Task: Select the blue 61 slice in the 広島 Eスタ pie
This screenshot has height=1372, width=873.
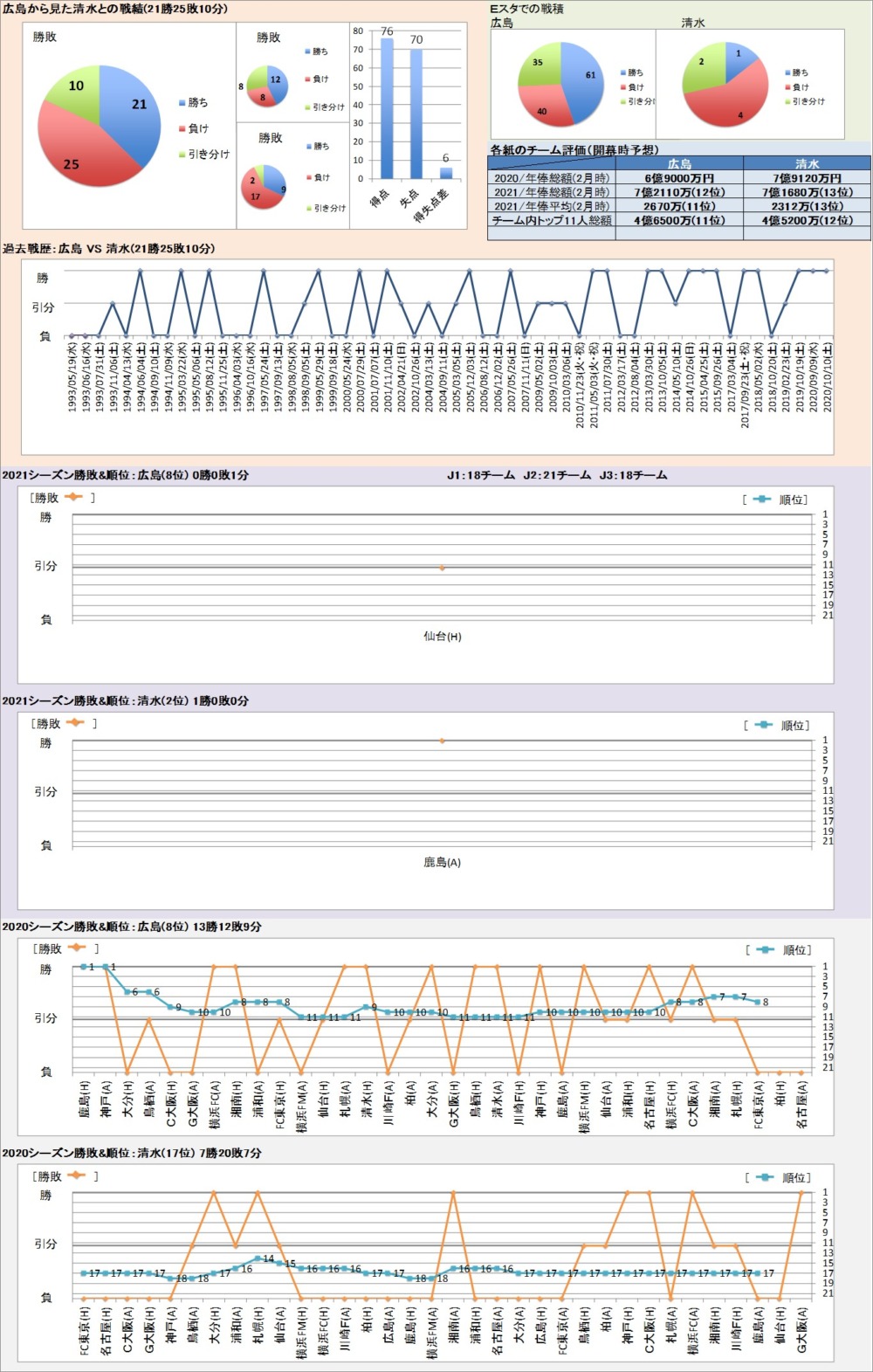Action: pyautogui.click(x=583, y=80)
